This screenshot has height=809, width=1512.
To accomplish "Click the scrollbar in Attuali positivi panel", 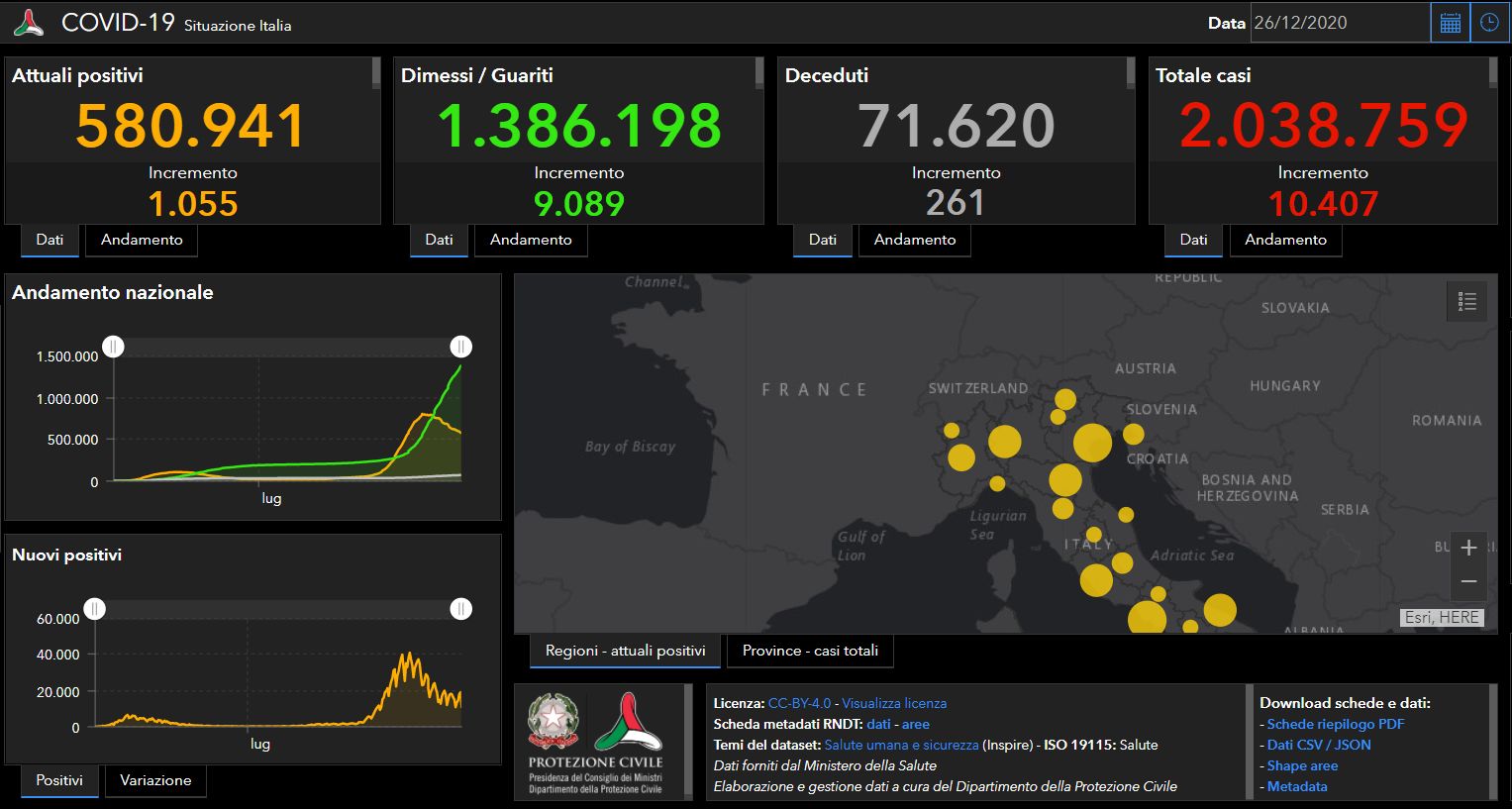I will (376, 73).
